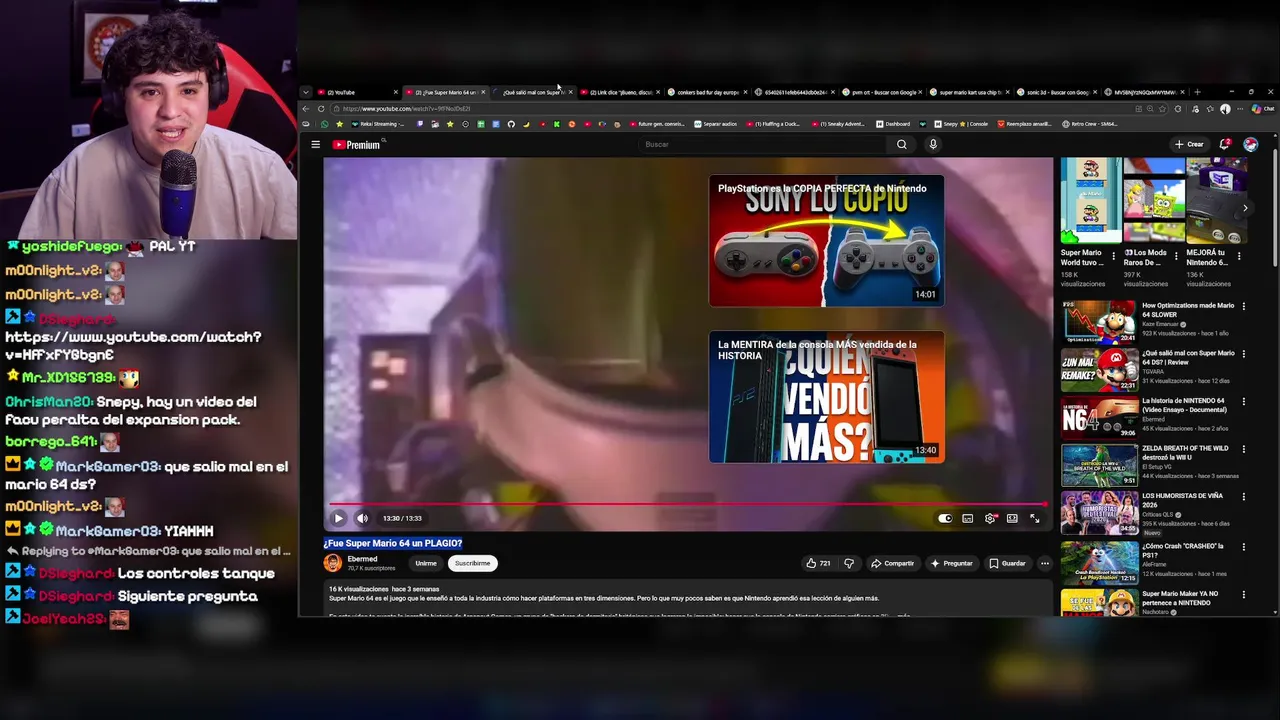Open options for Los Mods Raros shelf video
The height and width of the screenshot is (720, 1280).
(x=1176, y=256)
